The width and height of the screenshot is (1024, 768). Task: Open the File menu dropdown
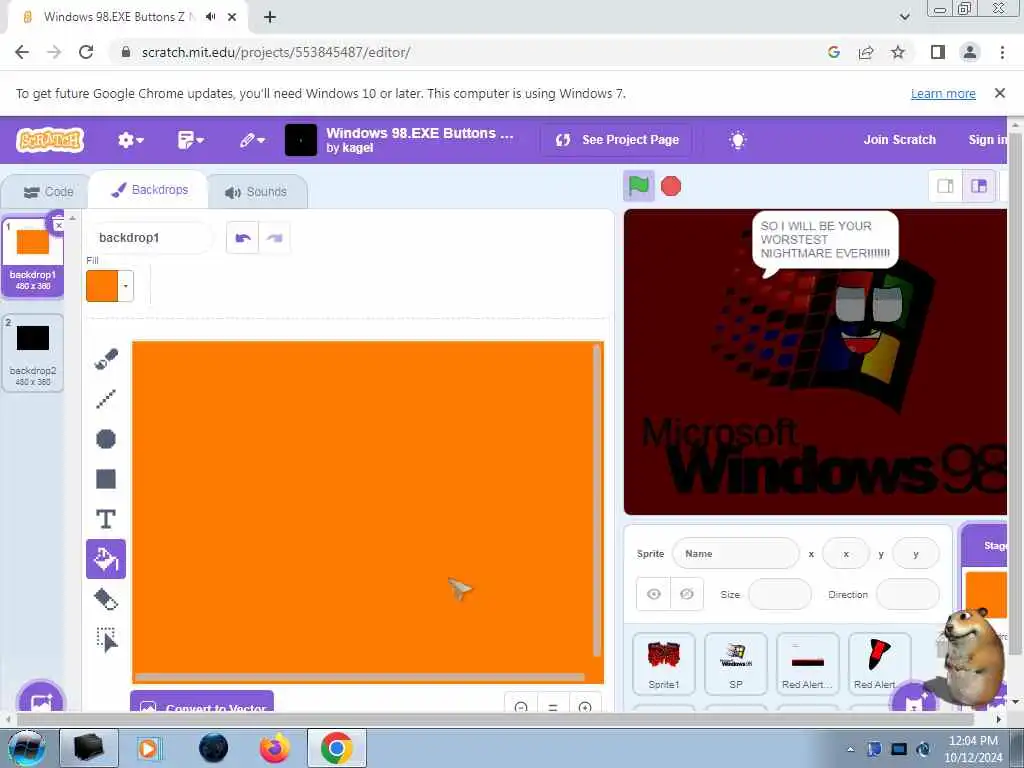pyautogui.click(x=191, y=140)
